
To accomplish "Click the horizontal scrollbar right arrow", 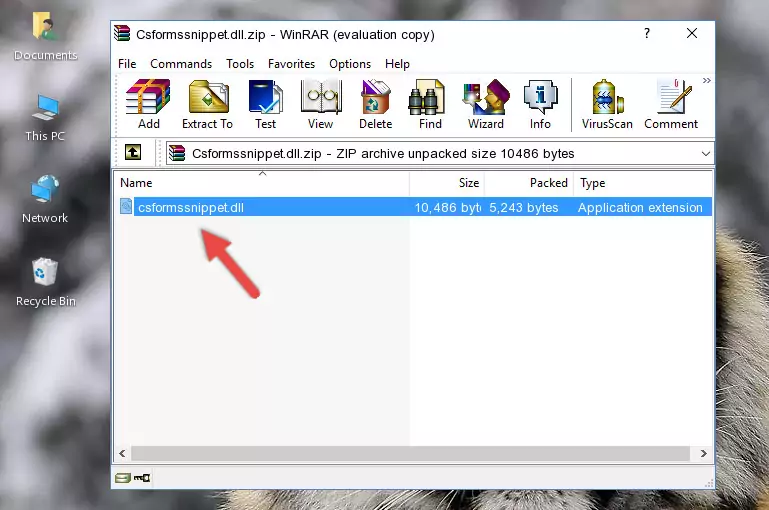I will point(703,454).
